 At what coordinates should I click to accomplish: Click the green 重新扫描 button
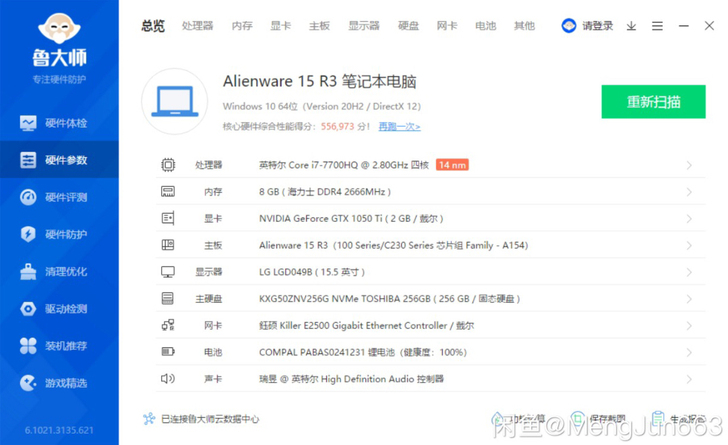pyautogui.click(x=653, y=101)
